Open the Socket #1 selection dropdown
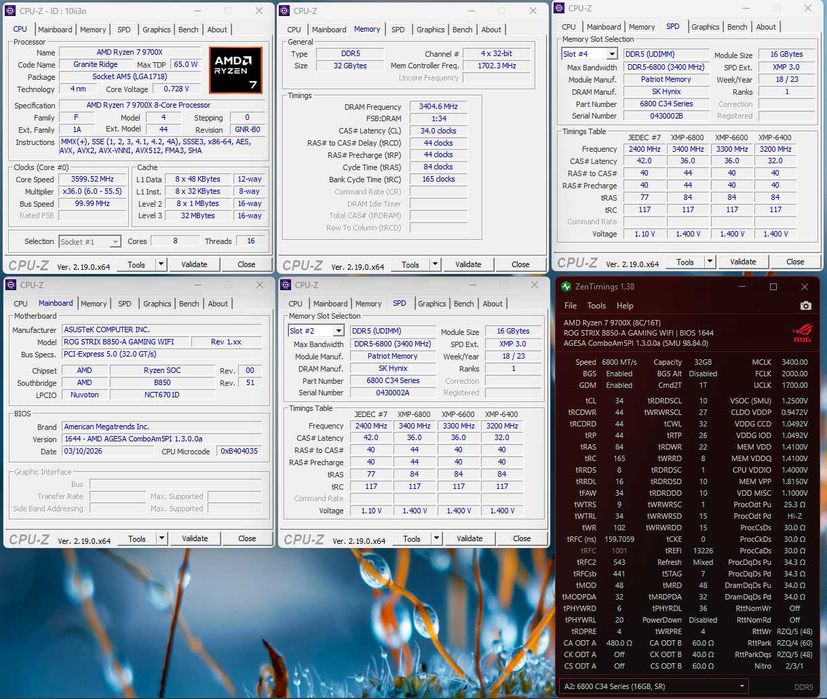Image resolution: width=827 pixels, height=699 pixels. point(114,242)
